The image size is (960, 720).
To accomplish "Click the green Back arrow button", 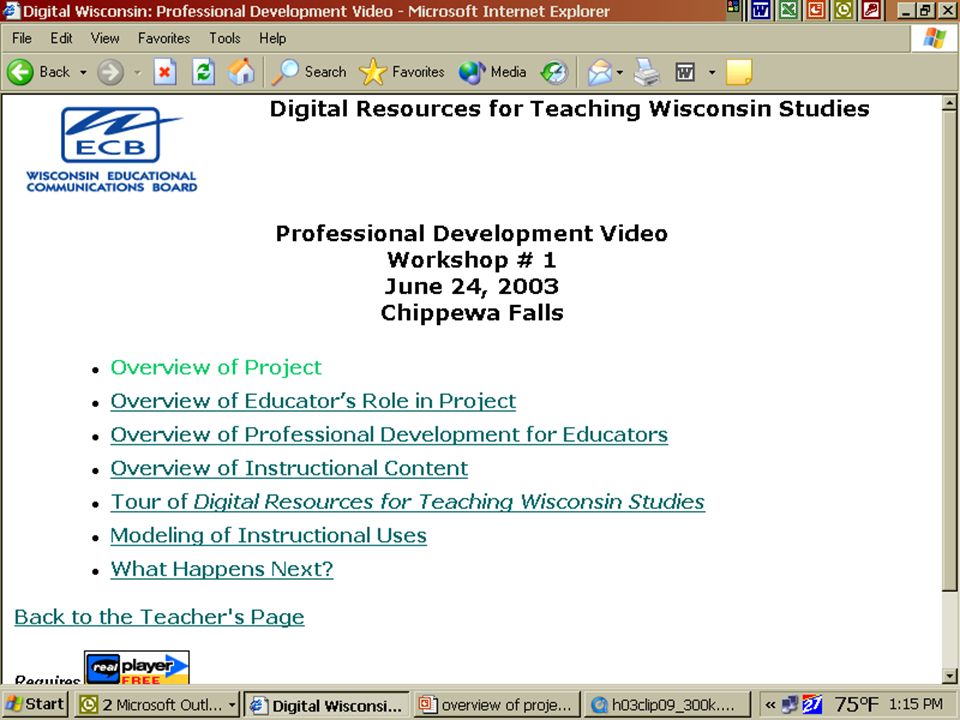I will [21, 72].
